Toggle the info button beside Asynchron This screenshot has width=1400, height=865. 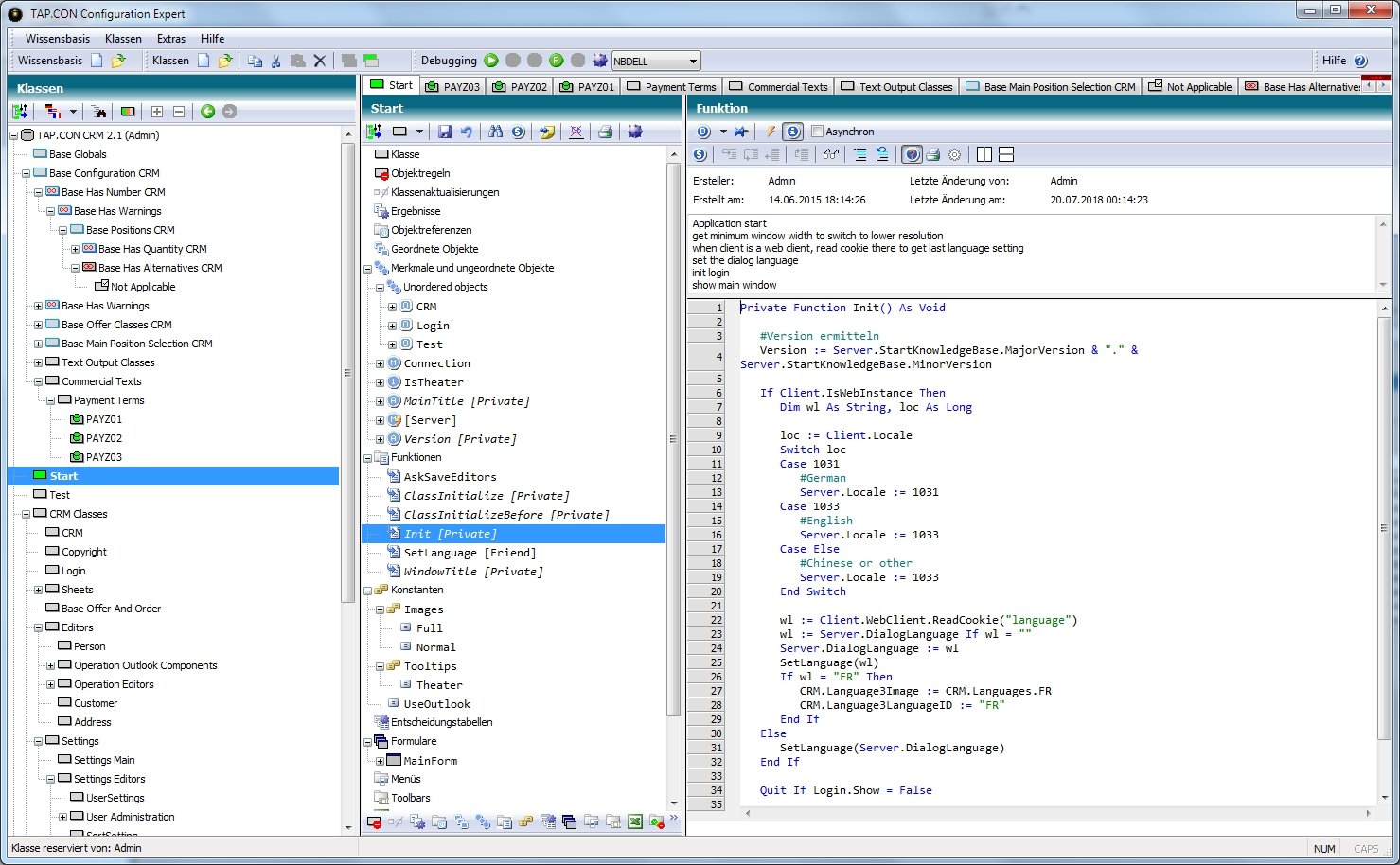pos(793,132)
